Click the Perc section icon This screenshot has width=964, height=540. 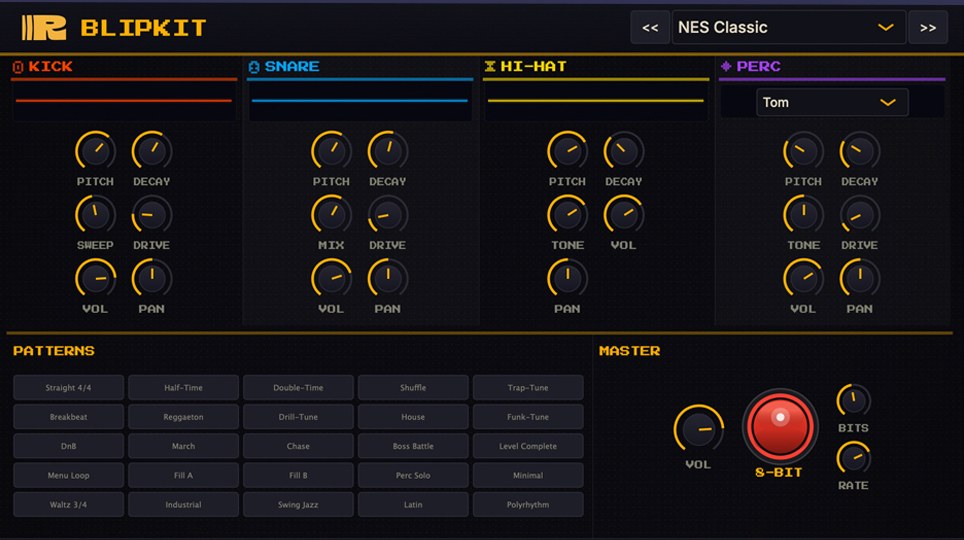coord(726,66)
